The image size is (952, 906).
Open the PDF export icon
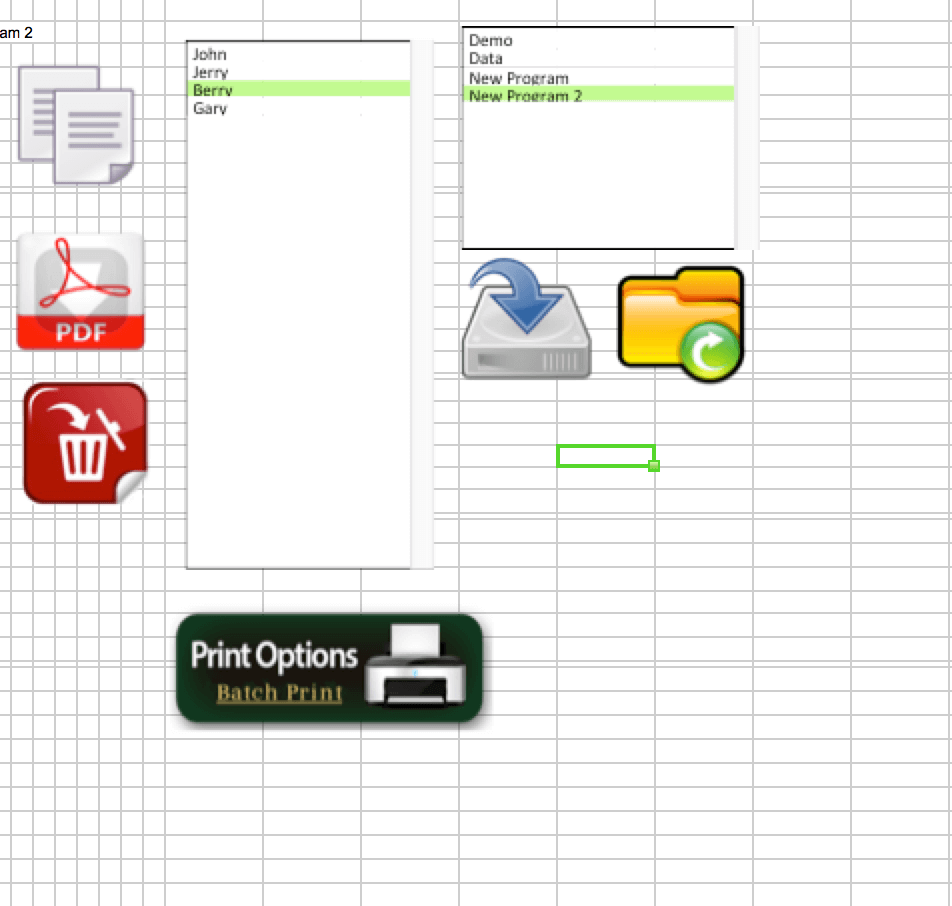[81, 291]
